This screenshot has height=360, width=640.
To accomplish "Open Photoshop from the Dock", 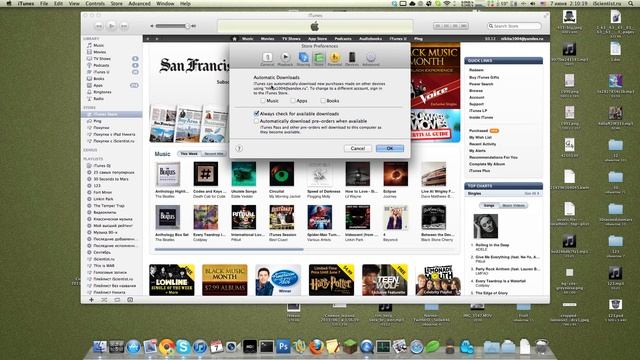I will pos(283,347).
